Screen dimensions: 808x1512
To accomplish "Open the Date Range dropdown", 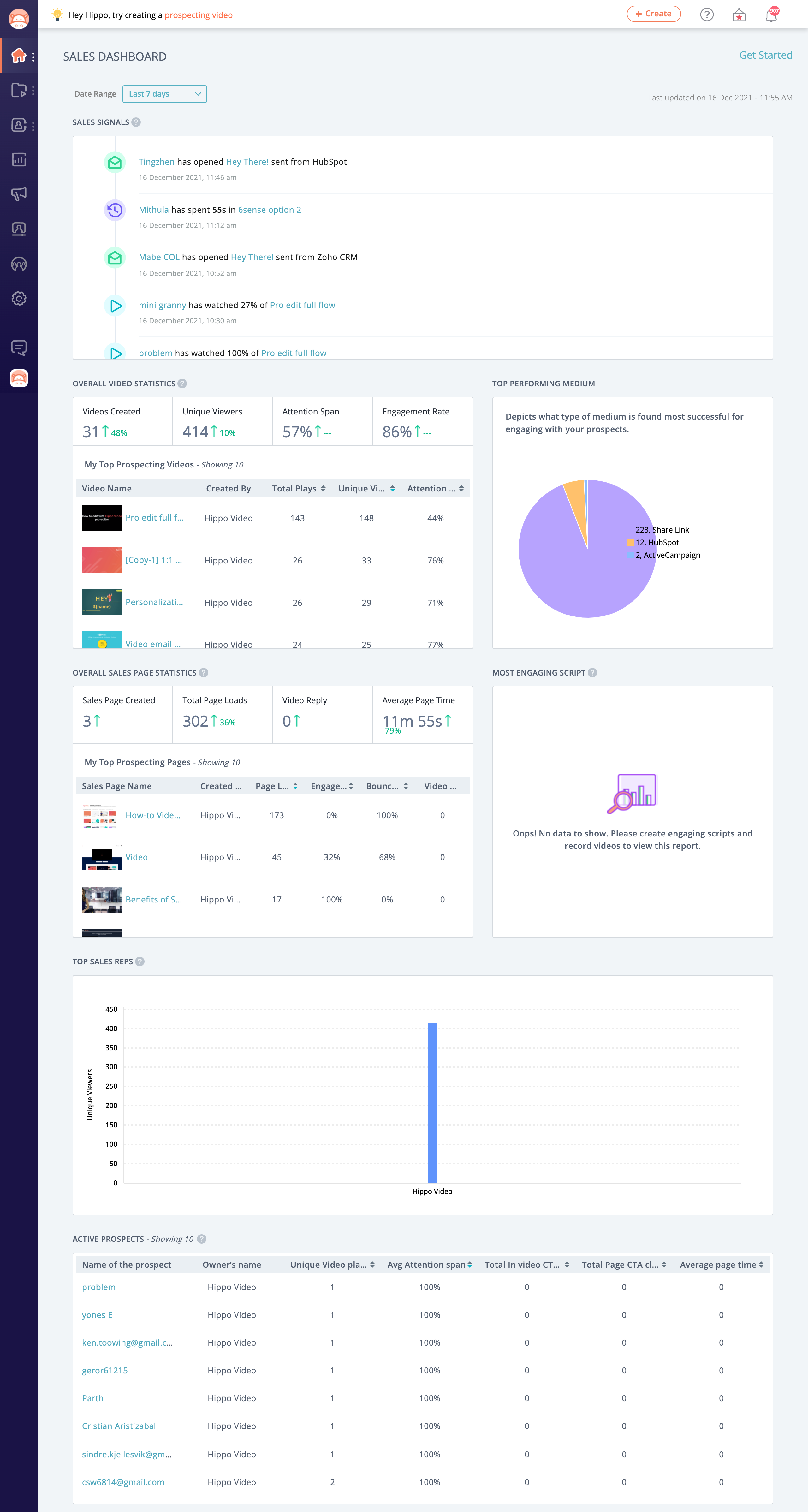I will (164, 94).
